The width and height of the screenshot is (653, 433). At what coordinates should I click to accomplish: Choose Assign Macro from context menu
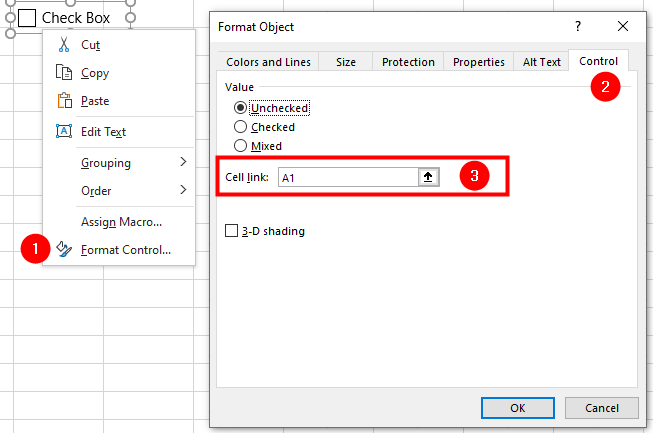[121, 222]
